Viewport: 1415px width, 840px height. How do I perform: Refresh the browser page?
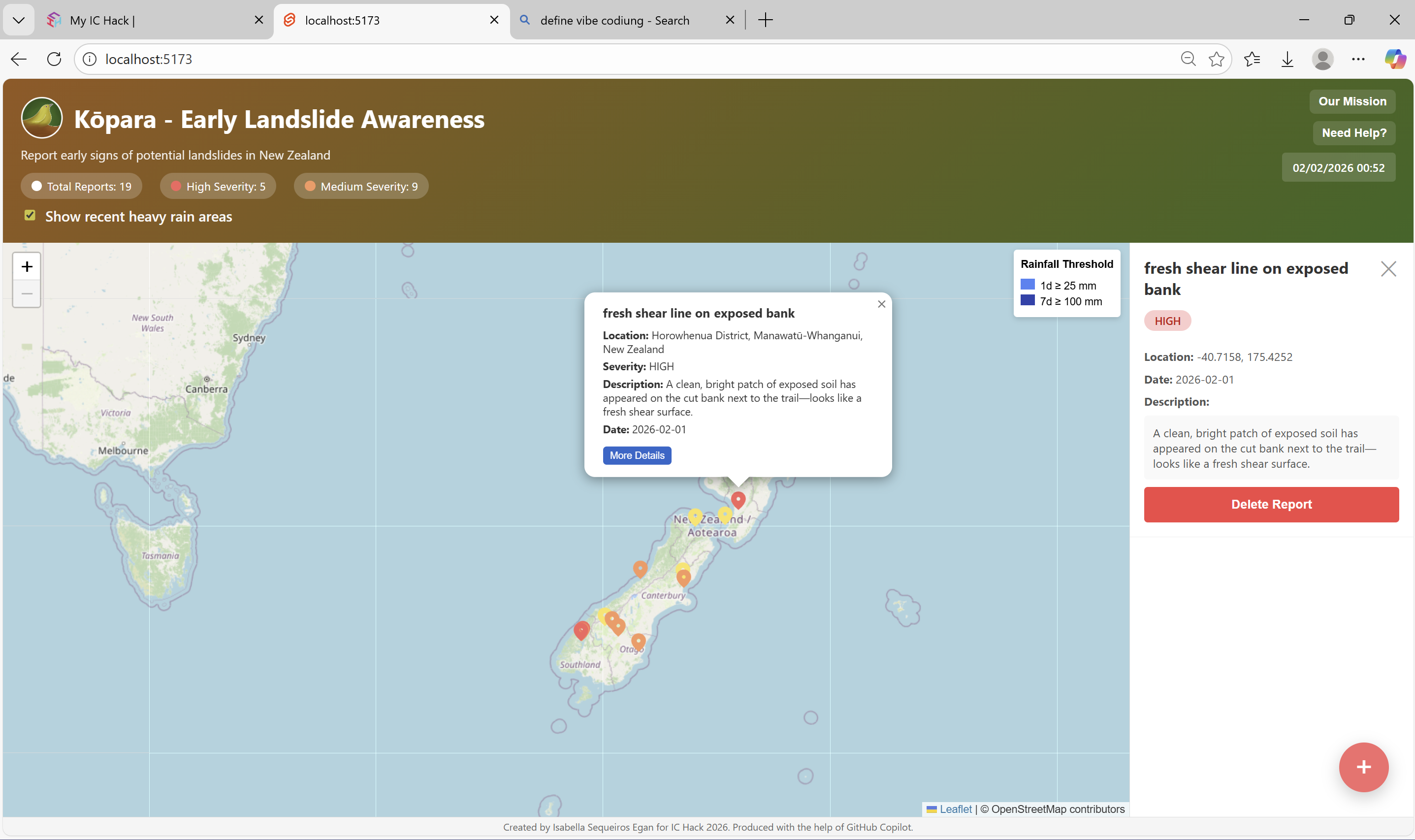coord(54,59)
